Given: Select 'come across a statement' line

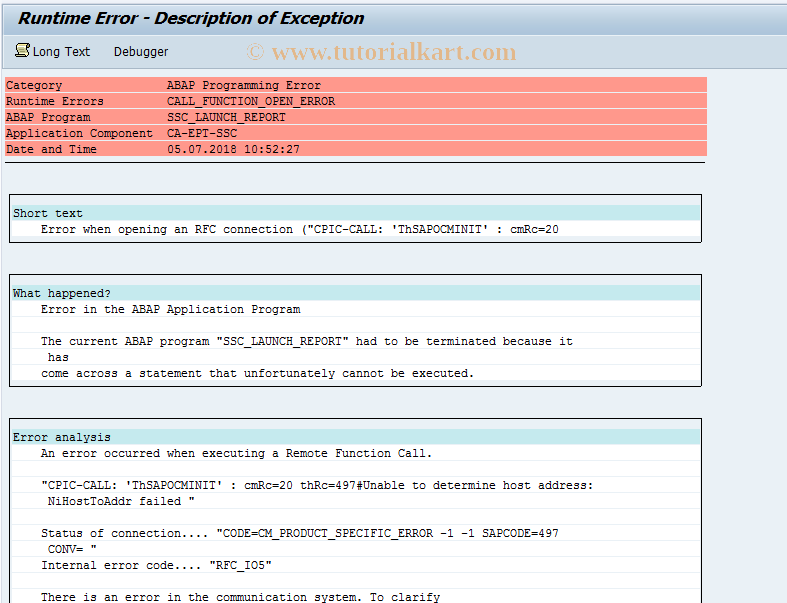Looking at the screenshot, I should (x=257, y=374).
